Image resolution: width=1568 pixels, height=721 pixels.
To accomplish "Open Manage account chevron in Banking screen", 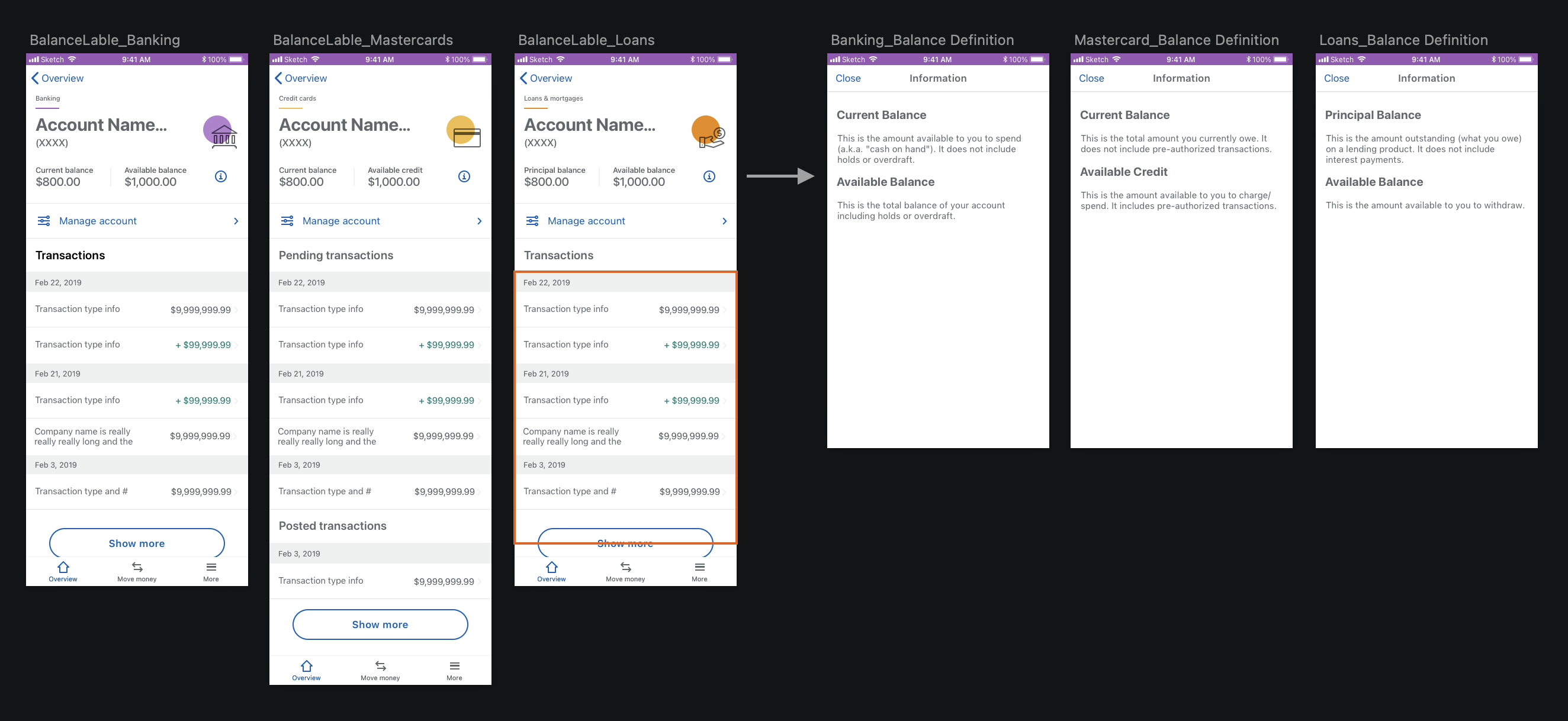I will point(236,221).
